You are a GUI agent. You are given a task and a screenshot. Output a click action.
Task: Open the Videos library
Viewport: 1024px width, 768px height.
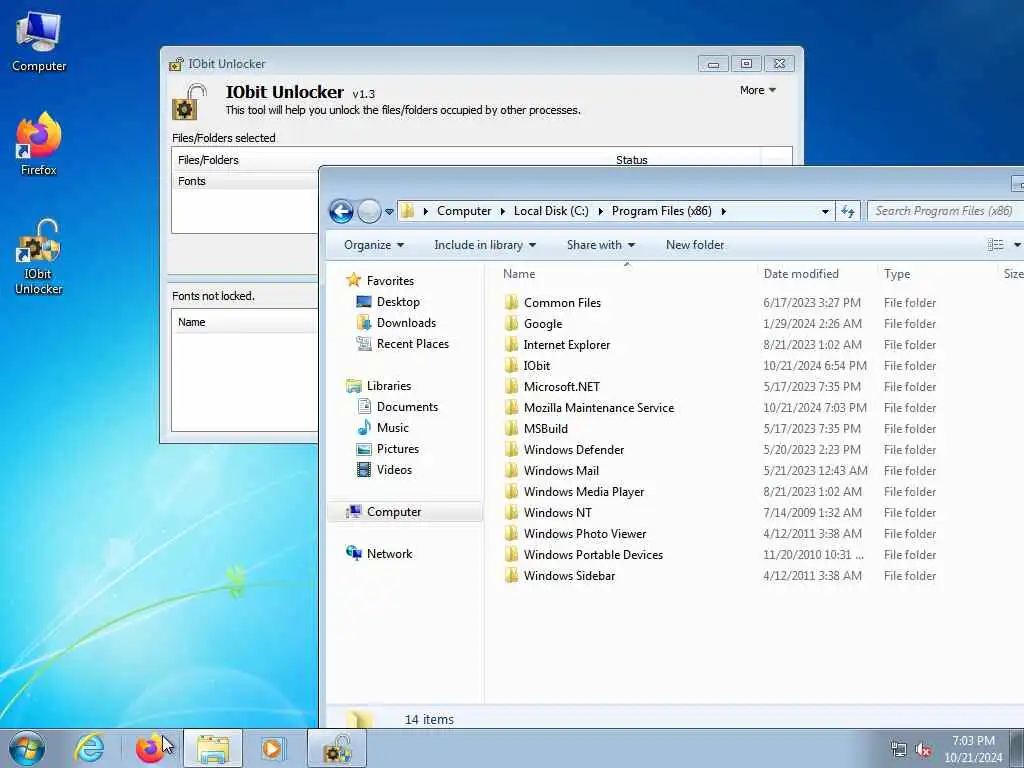click(x=394, y=470)
